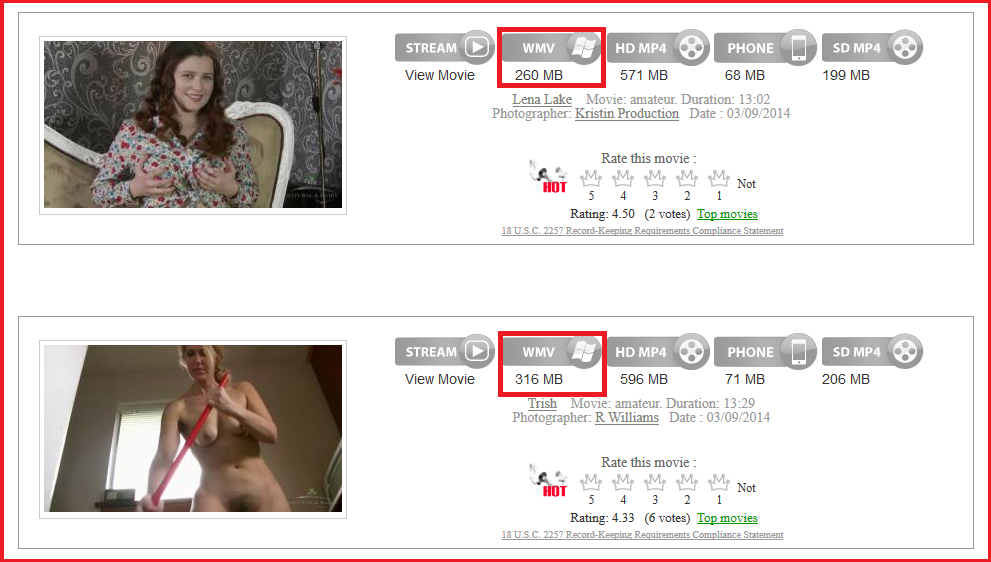
Task: Get the 596 MB HD MP4 version
Action: (x=657, y=351)
